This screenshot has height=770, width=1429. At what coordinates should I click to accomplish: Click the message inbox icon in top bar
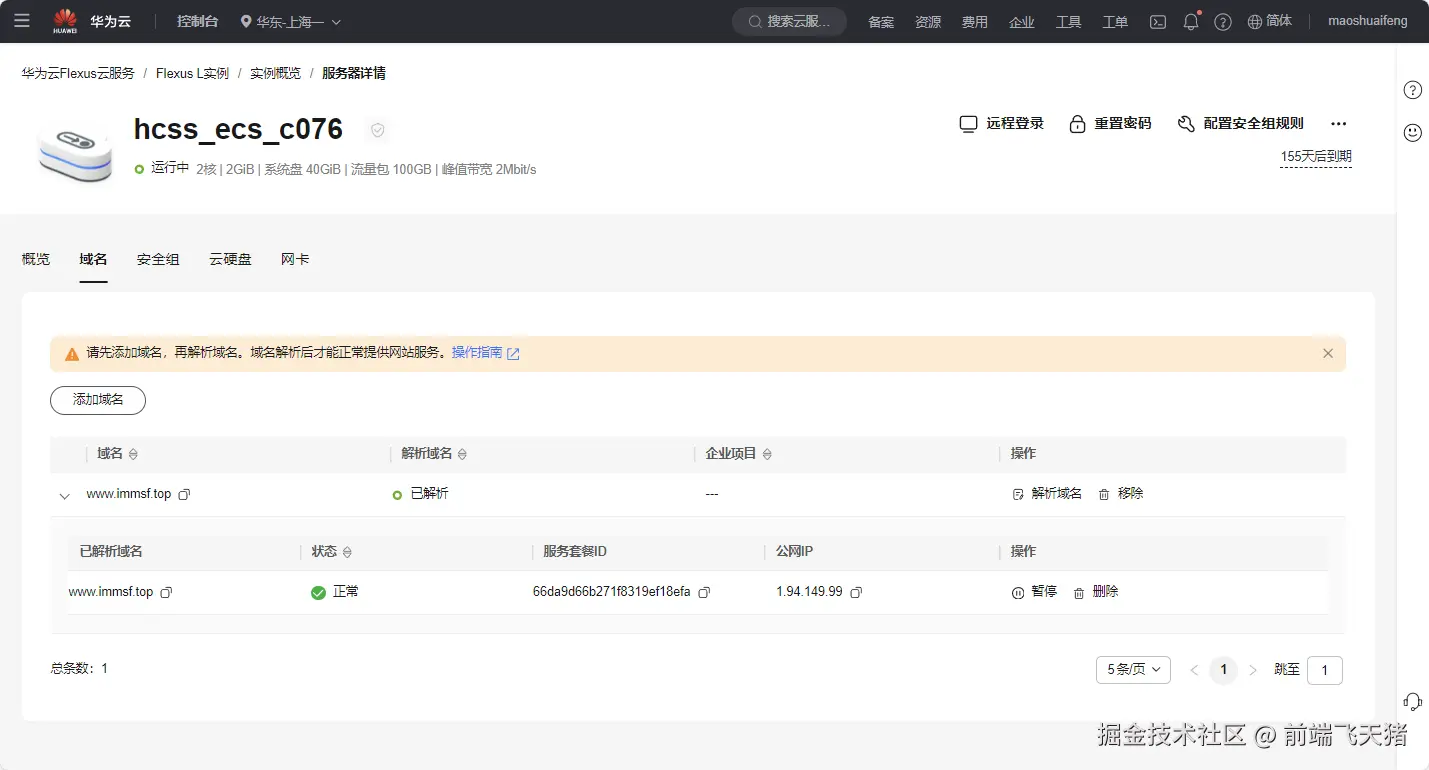1157,21
